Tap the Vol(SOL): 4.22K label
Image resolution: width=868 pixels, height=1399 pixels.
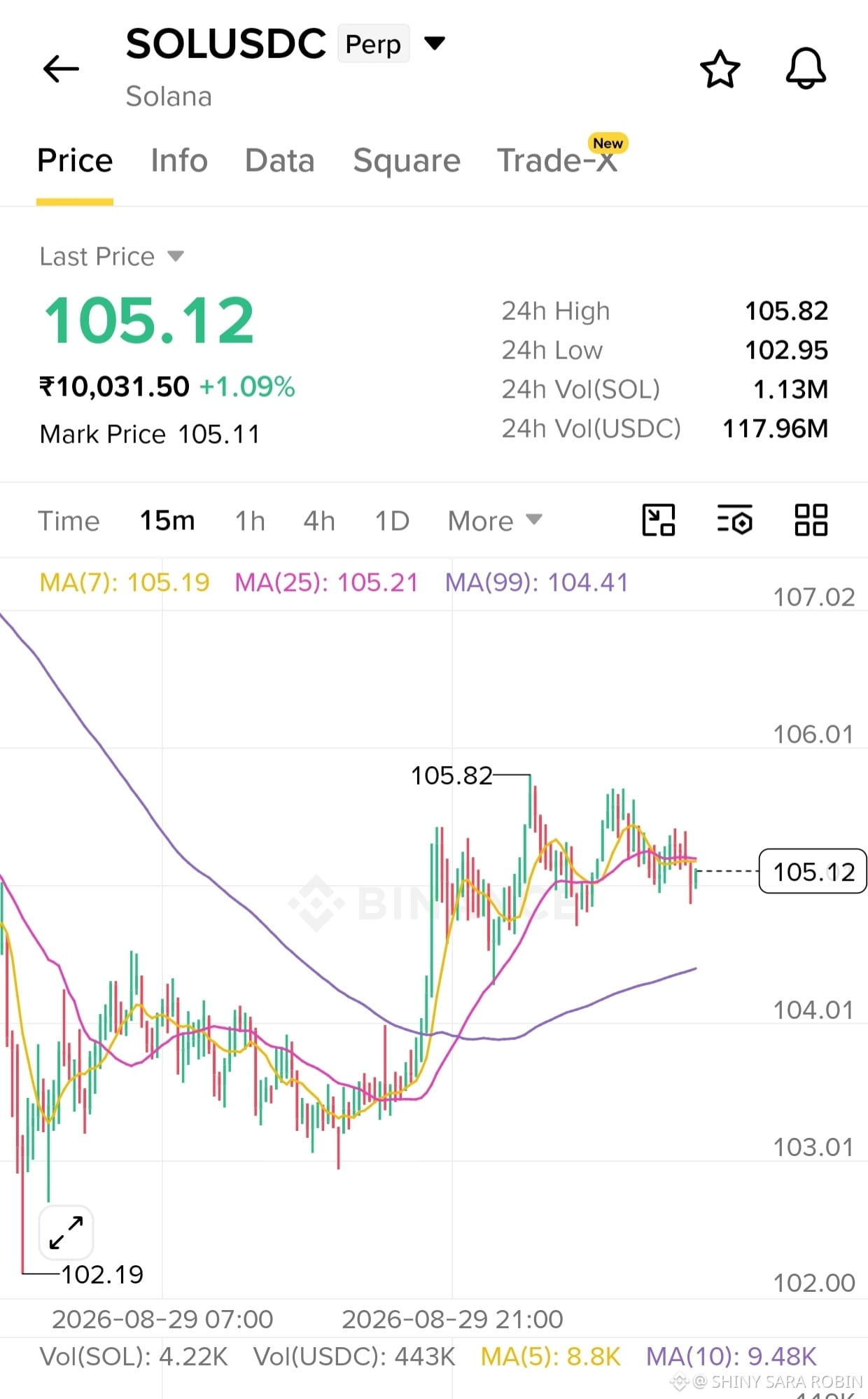coord(134,1357)
